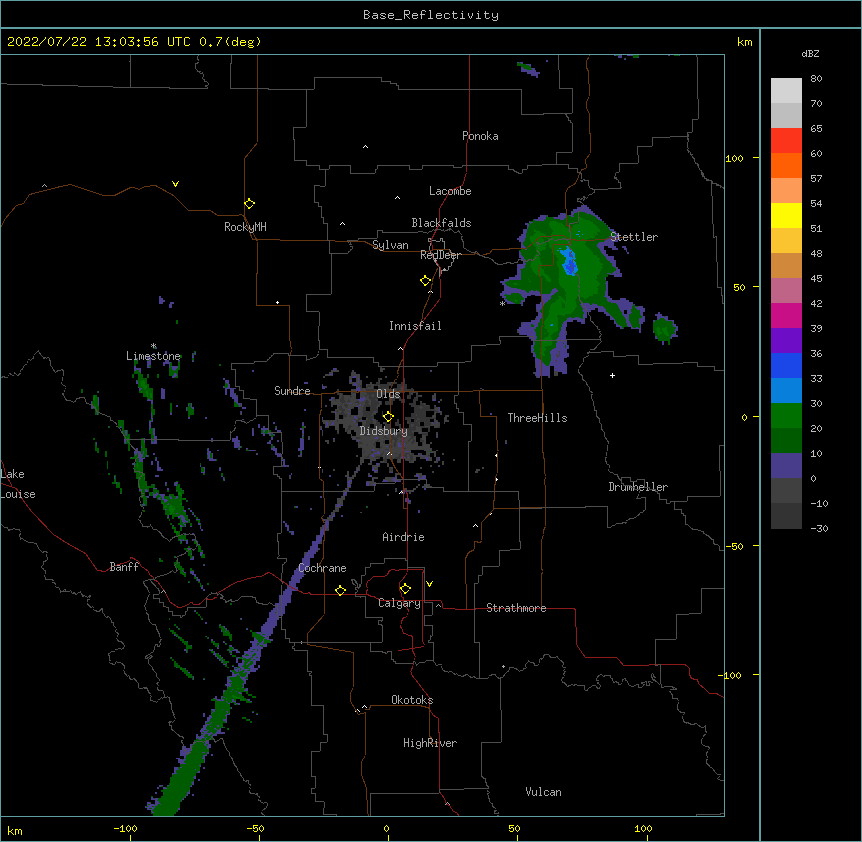Click the Ponoka city label
The image size is (862, 842).
(480, 136)
